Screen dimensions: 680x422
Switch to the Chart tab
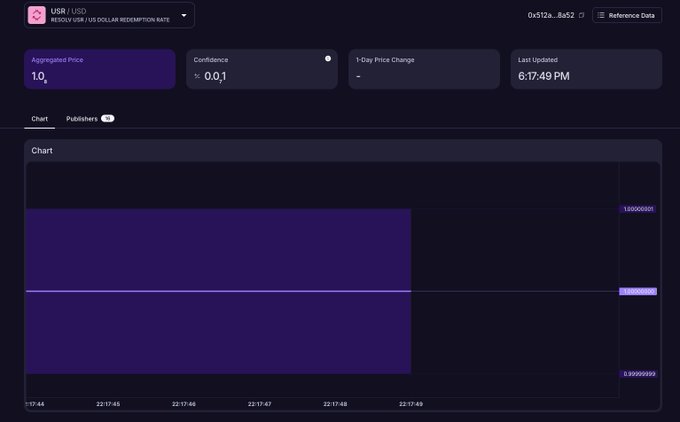pos(39,119)
